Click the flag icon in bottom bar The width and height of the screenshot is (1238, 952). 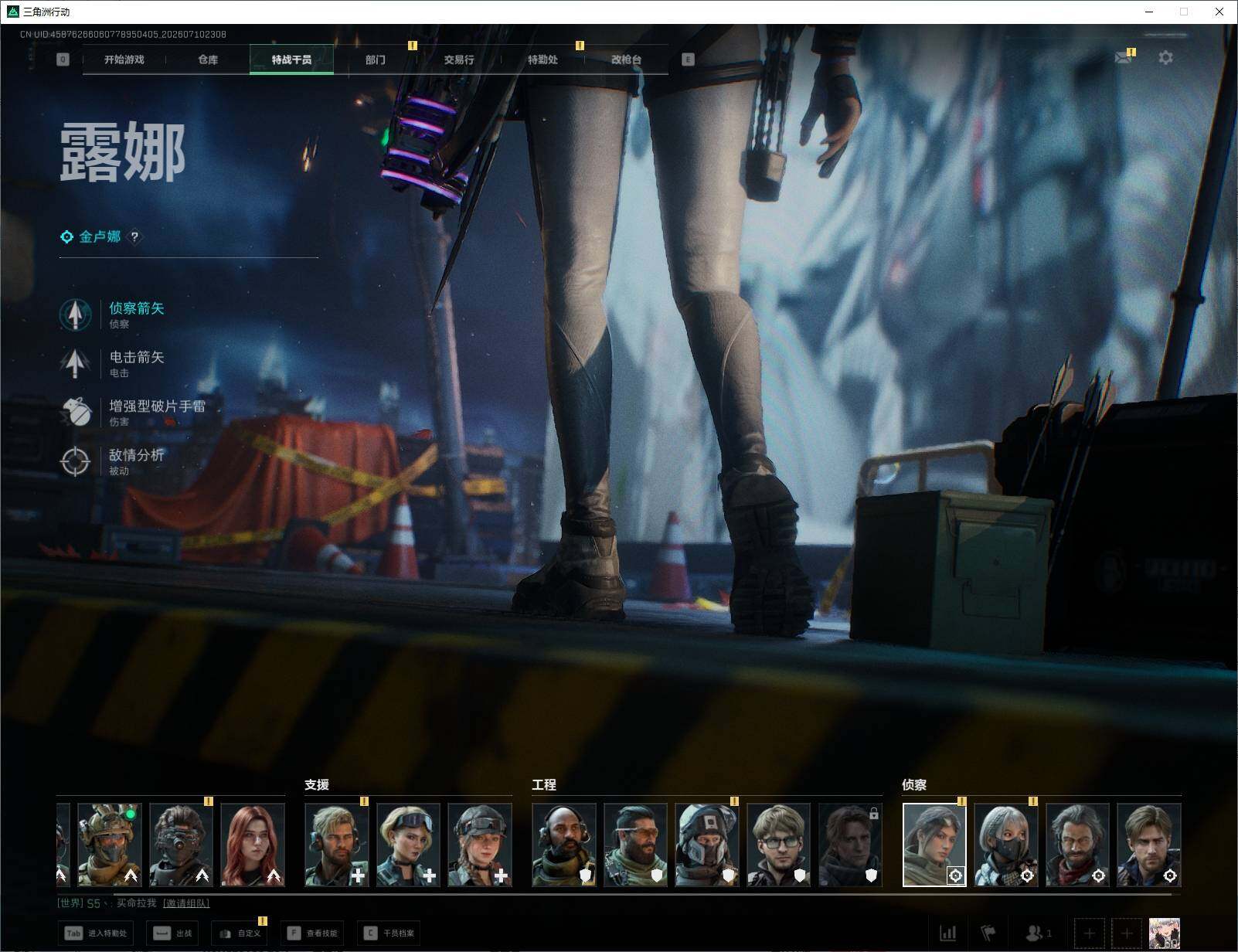click(x=988, y=933)
